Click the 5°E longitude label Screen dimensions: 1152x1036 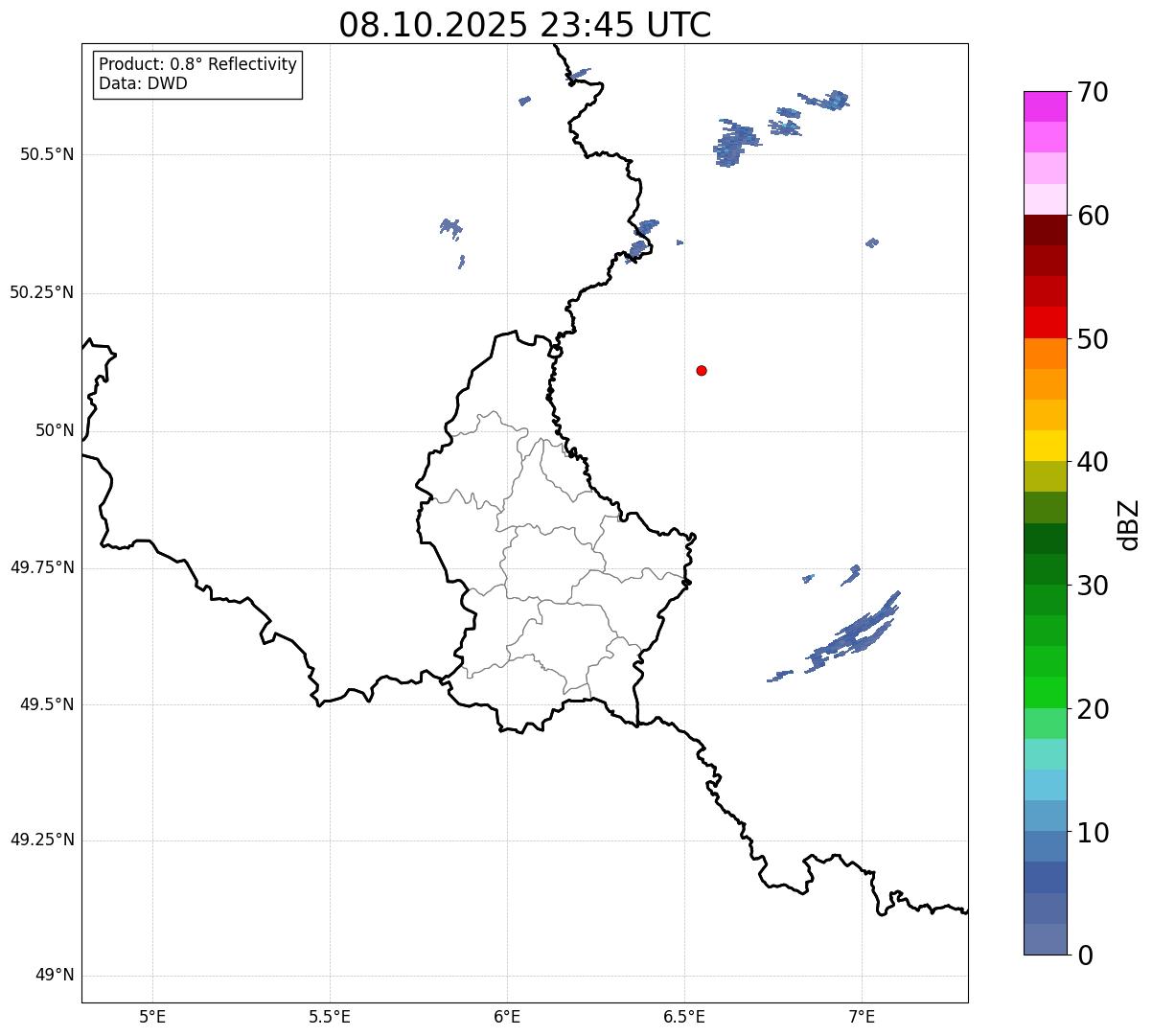pyautogui.click(x=152, y=1017)
